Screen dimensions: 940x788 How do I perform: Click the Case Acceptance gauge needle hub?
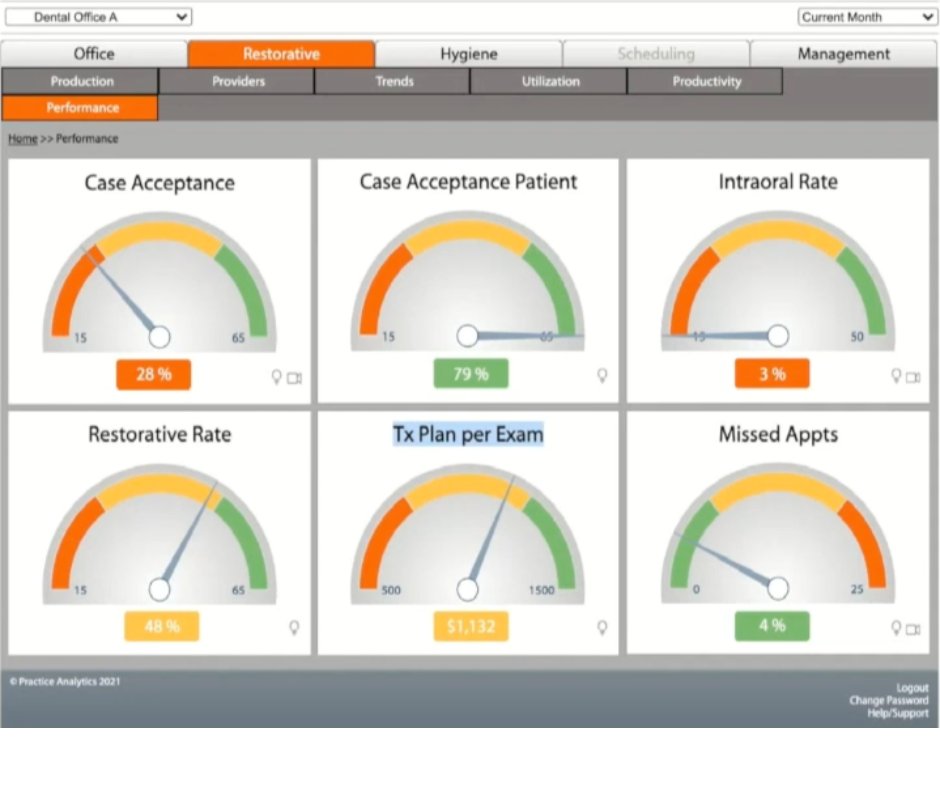click(159, 337)
